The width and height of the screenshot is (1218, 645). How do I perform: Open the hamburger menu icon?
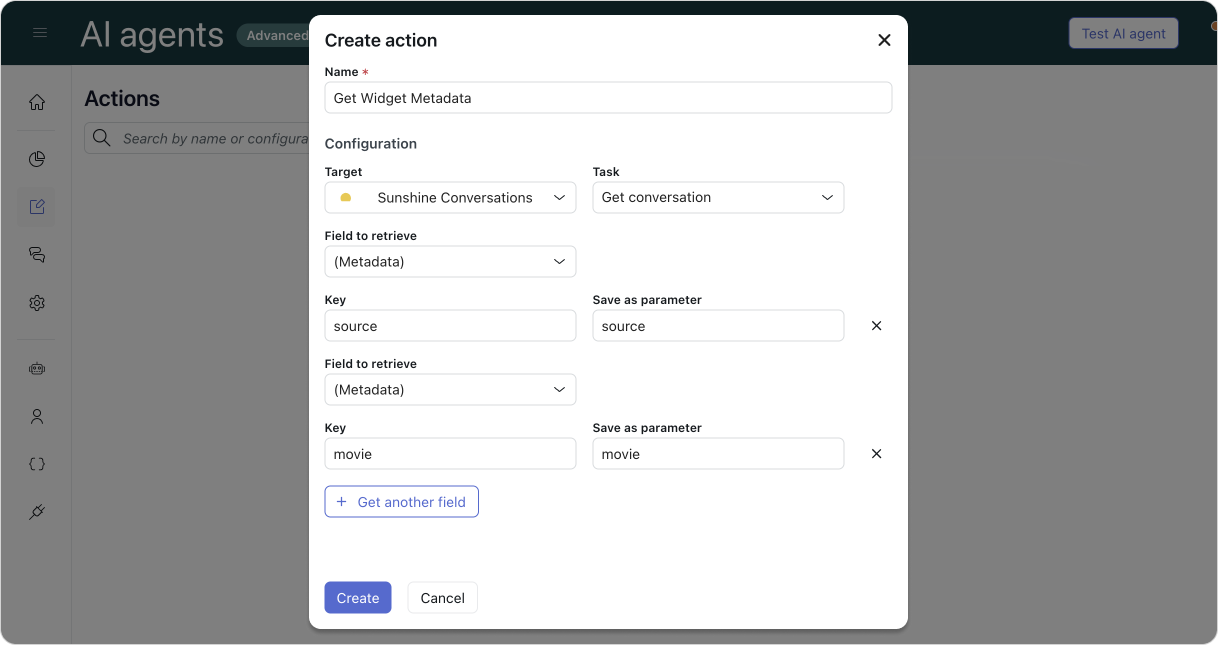40,33
